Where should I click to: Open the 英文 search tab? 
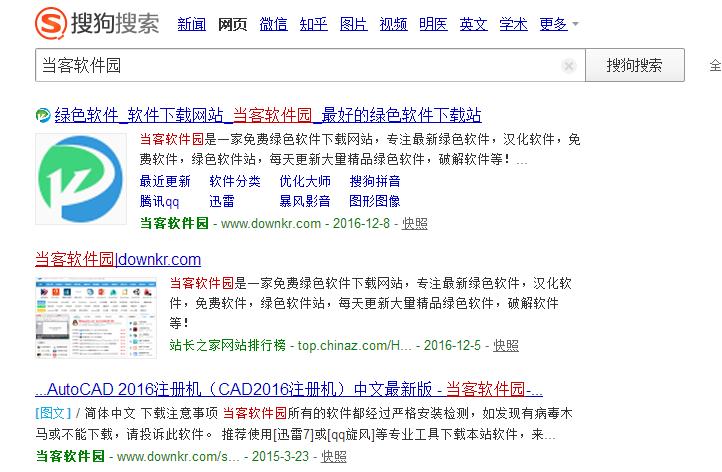coord(473,24)
